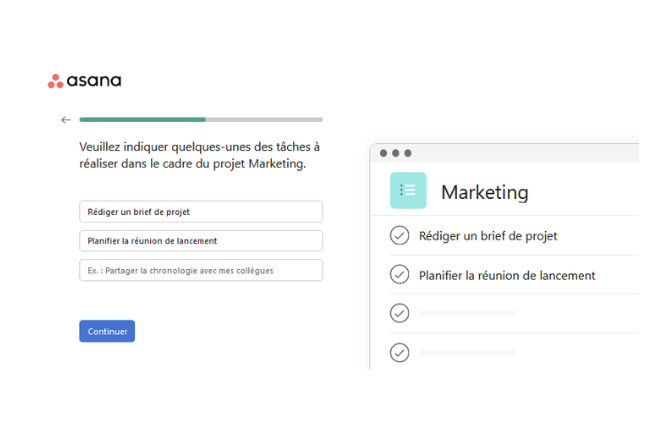Image resolution: width=668 pixels, height=428 pixels.
Task: Click the first dot in preview window titlebar
Action: (384, 153)
